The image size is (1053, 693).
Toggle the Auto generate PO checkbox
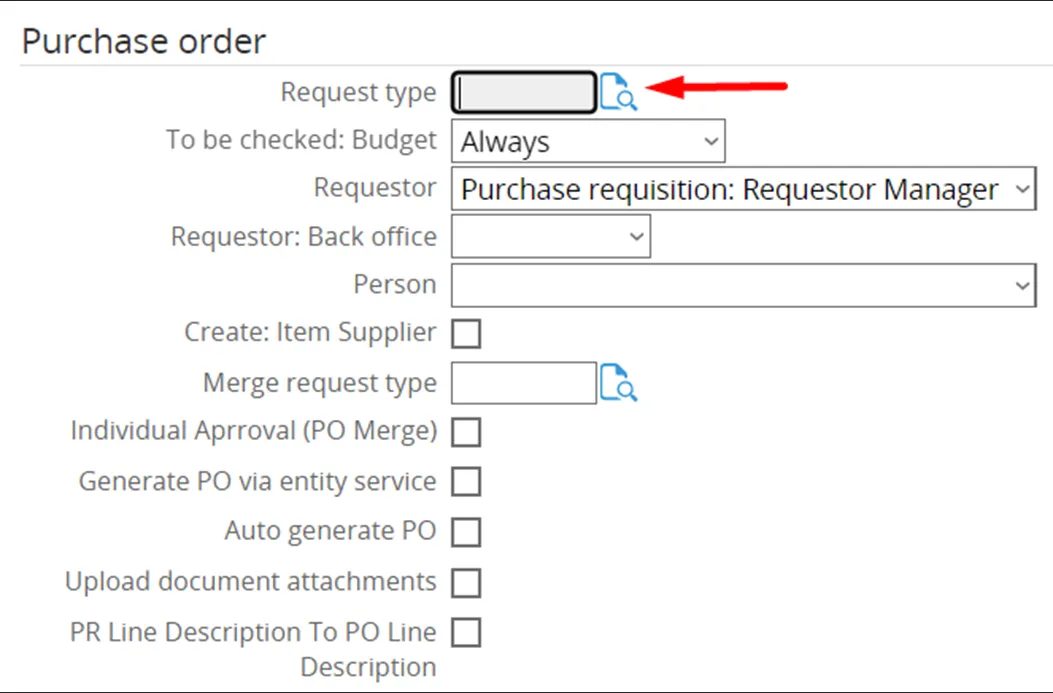click(466, 532)
